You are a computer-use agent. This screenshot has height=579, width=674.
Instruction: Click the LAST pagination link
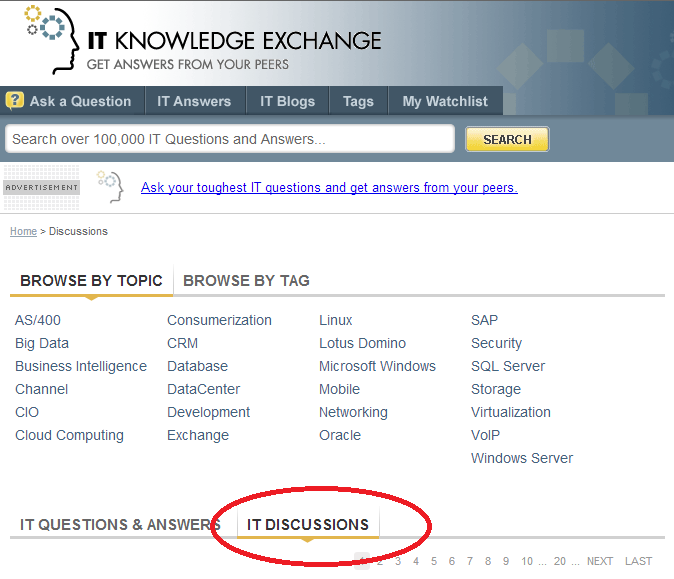pos(638,561)
